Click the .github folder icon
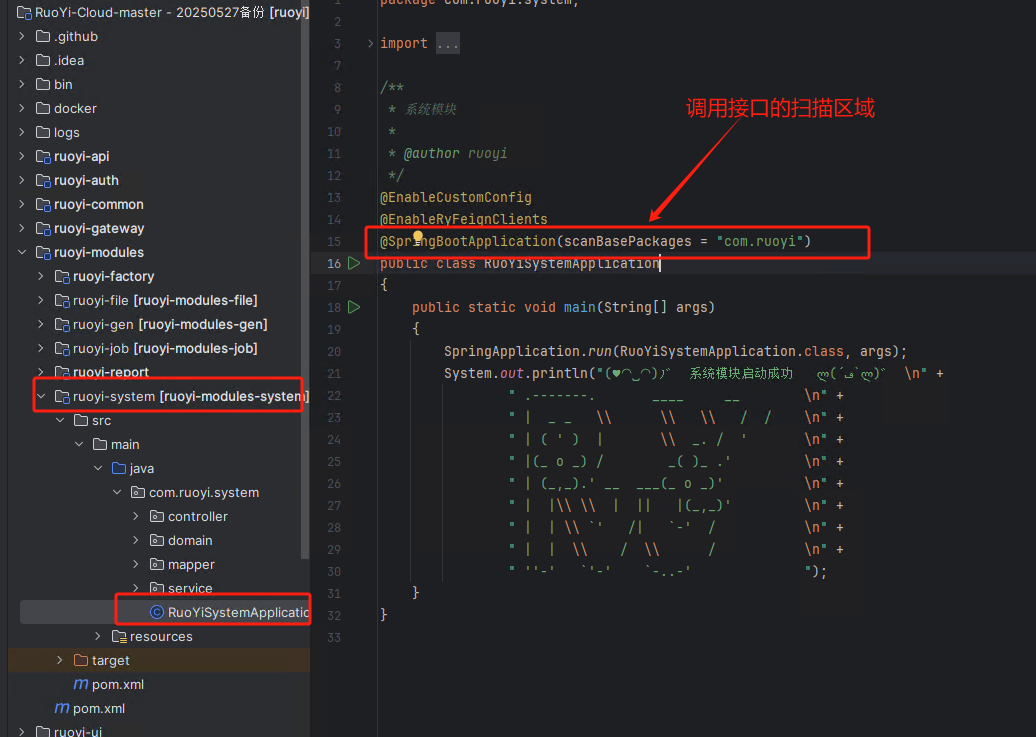Viewport: 1036px width, 737px height. 43,36
